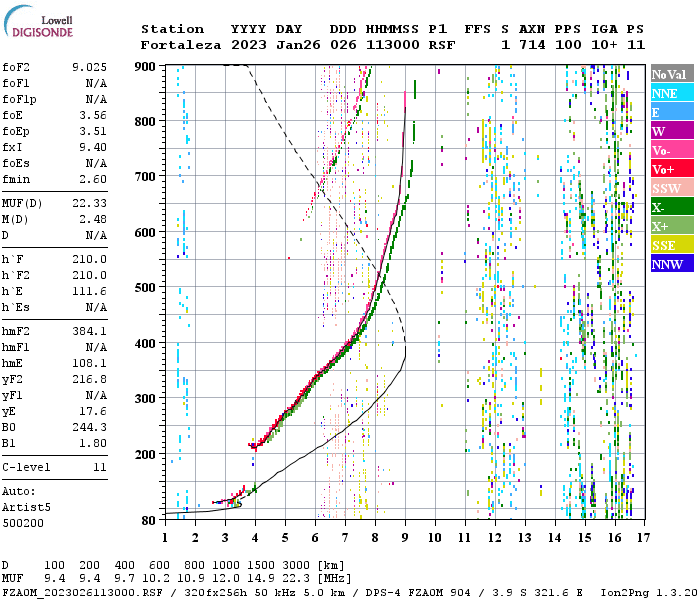Click the 900 km y-axis label

(145, 67)
